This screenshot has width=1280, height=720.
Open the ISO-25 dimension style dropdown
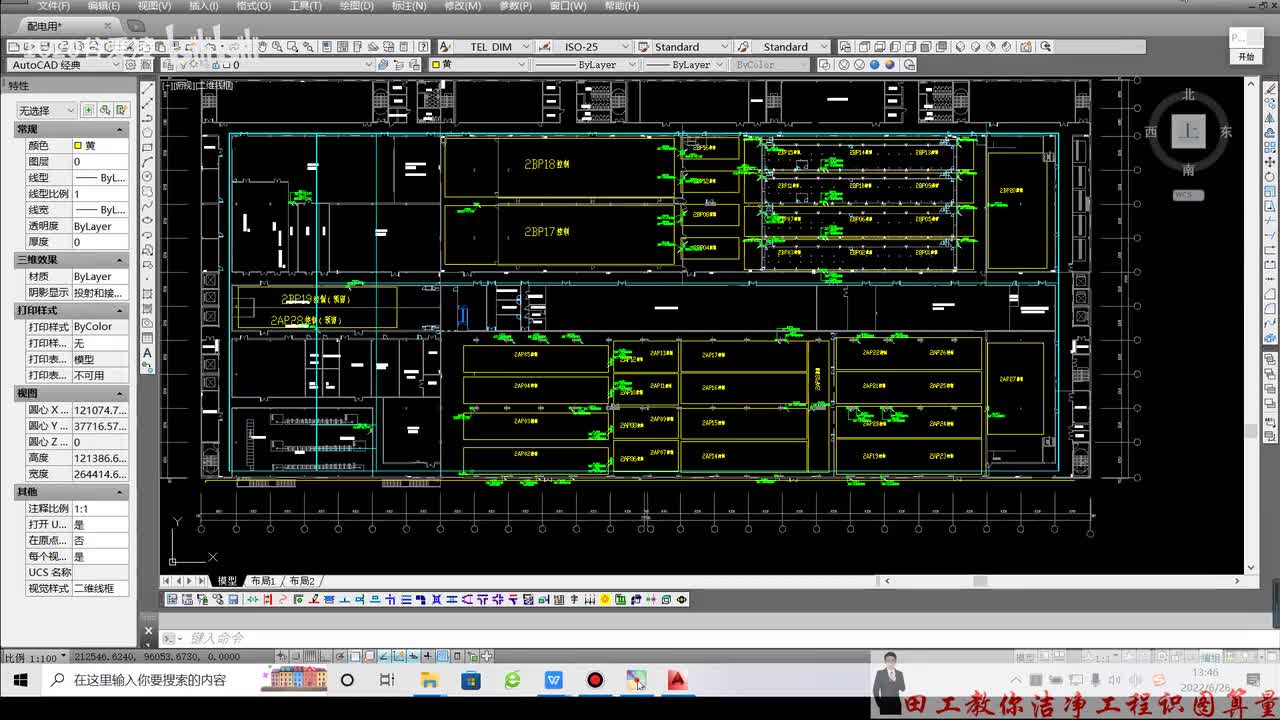594,47
